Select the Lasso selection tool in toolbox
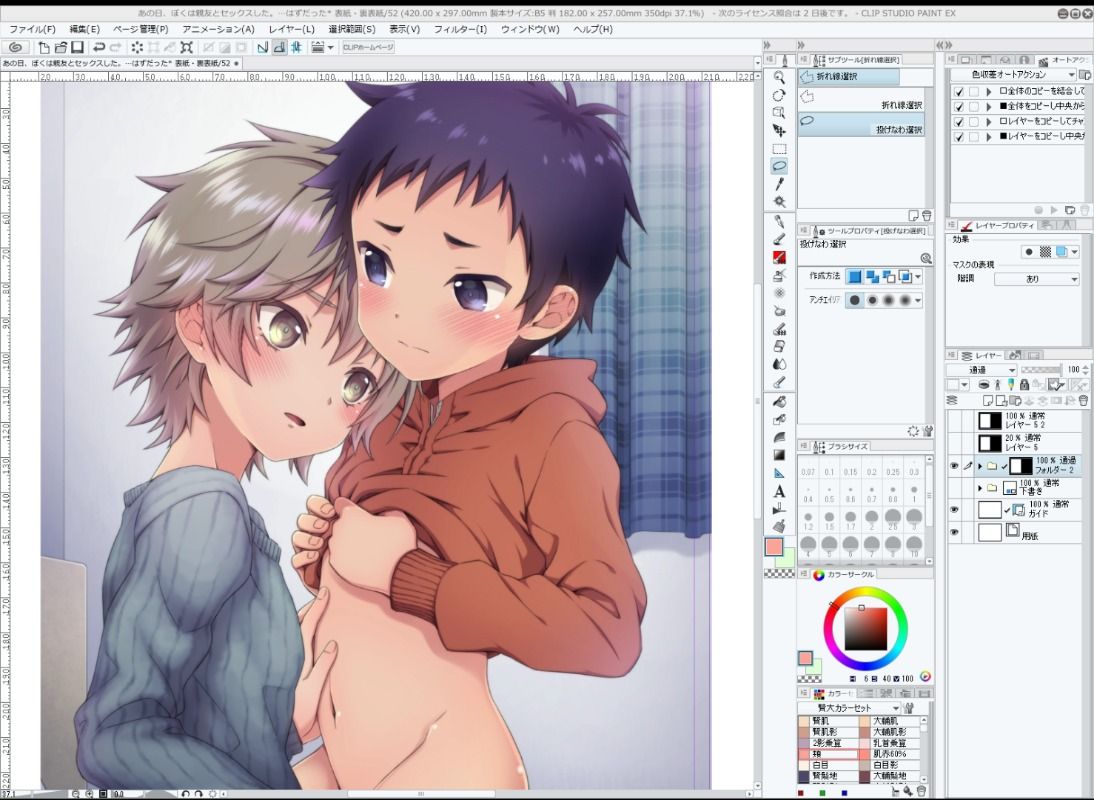Screen dimensions: 1094x800 (x=779, y=166)
